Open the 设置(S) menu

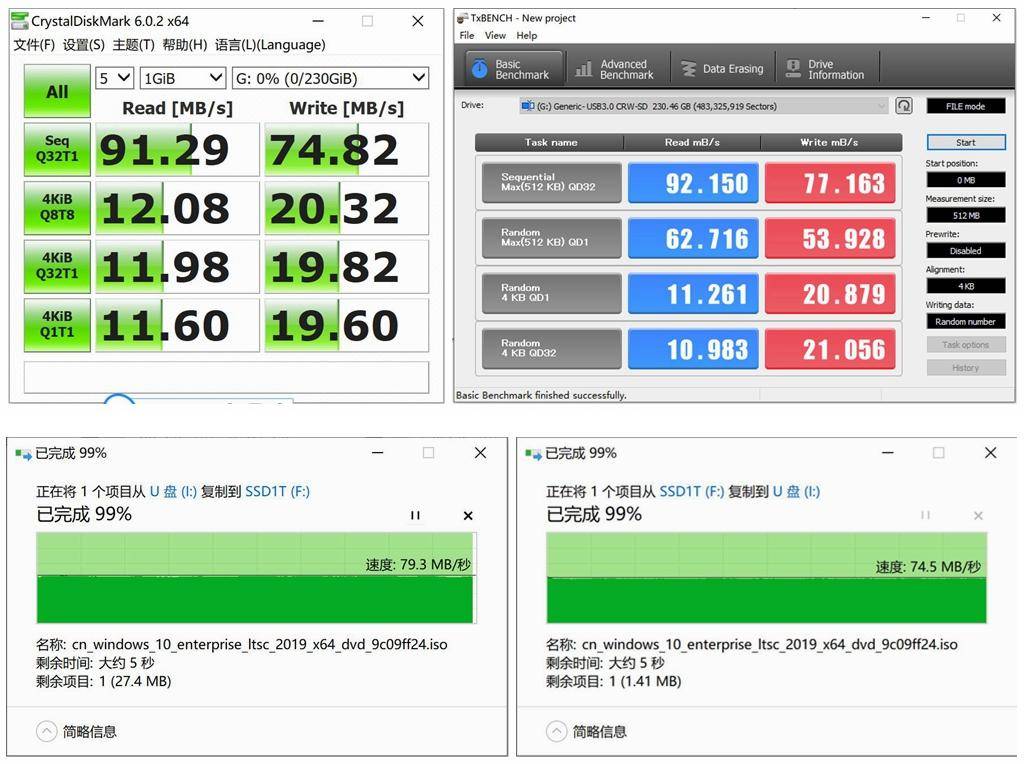84,44
